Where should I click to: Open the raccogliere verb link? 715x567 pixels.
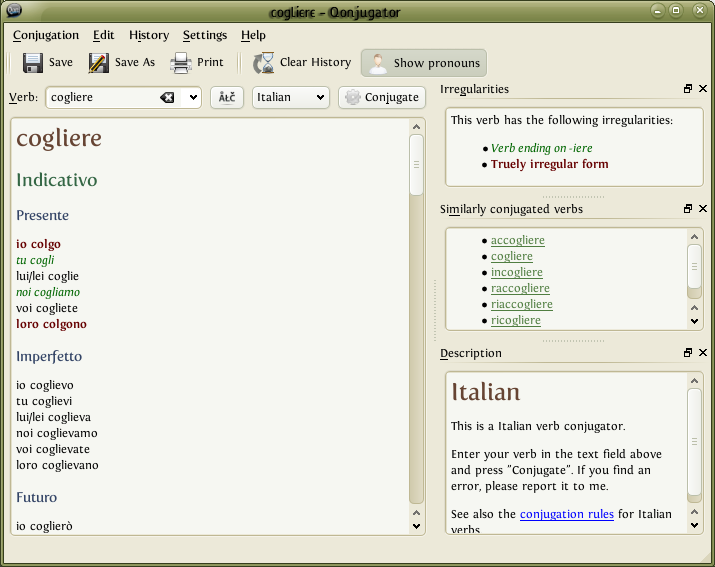click(520, 288)
